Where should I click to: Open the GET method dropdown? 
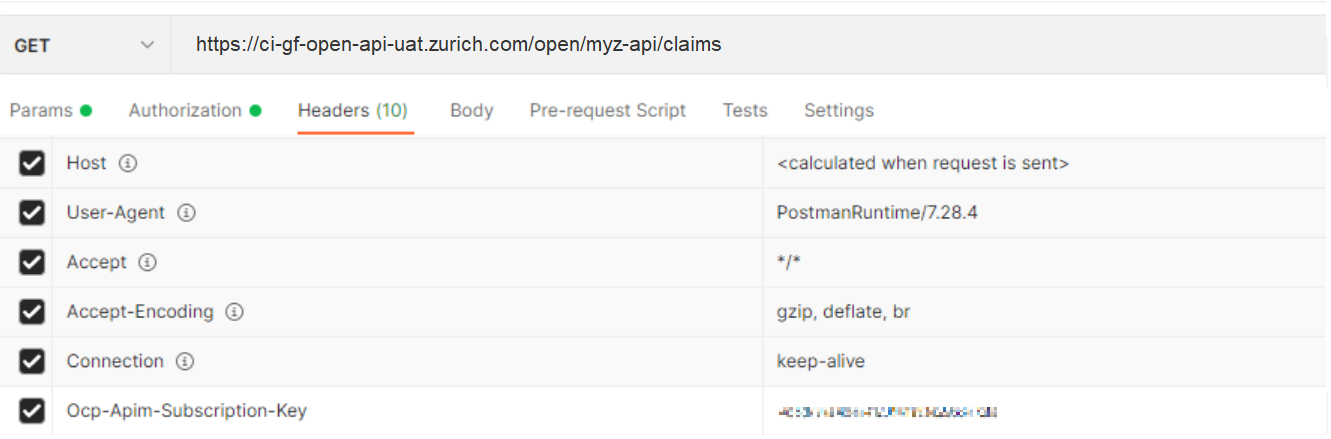pyautogui.click(x=85, y=45)
